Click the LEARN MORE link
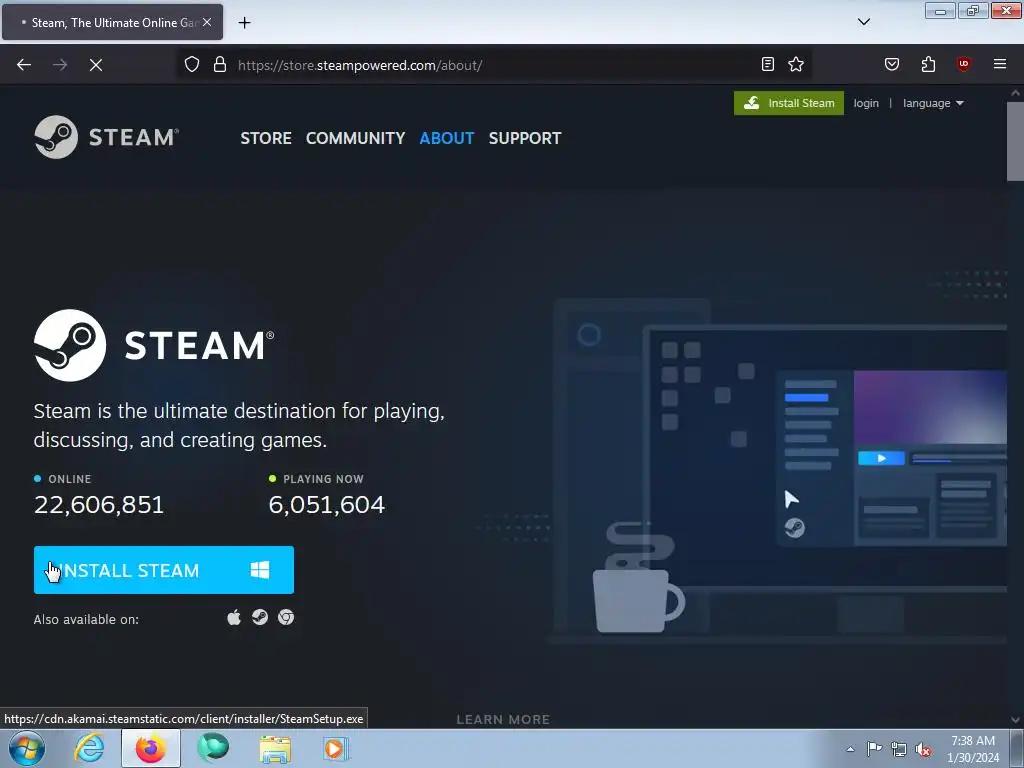The height and width of the screenshot is (768, 1024). pos(503,719)
